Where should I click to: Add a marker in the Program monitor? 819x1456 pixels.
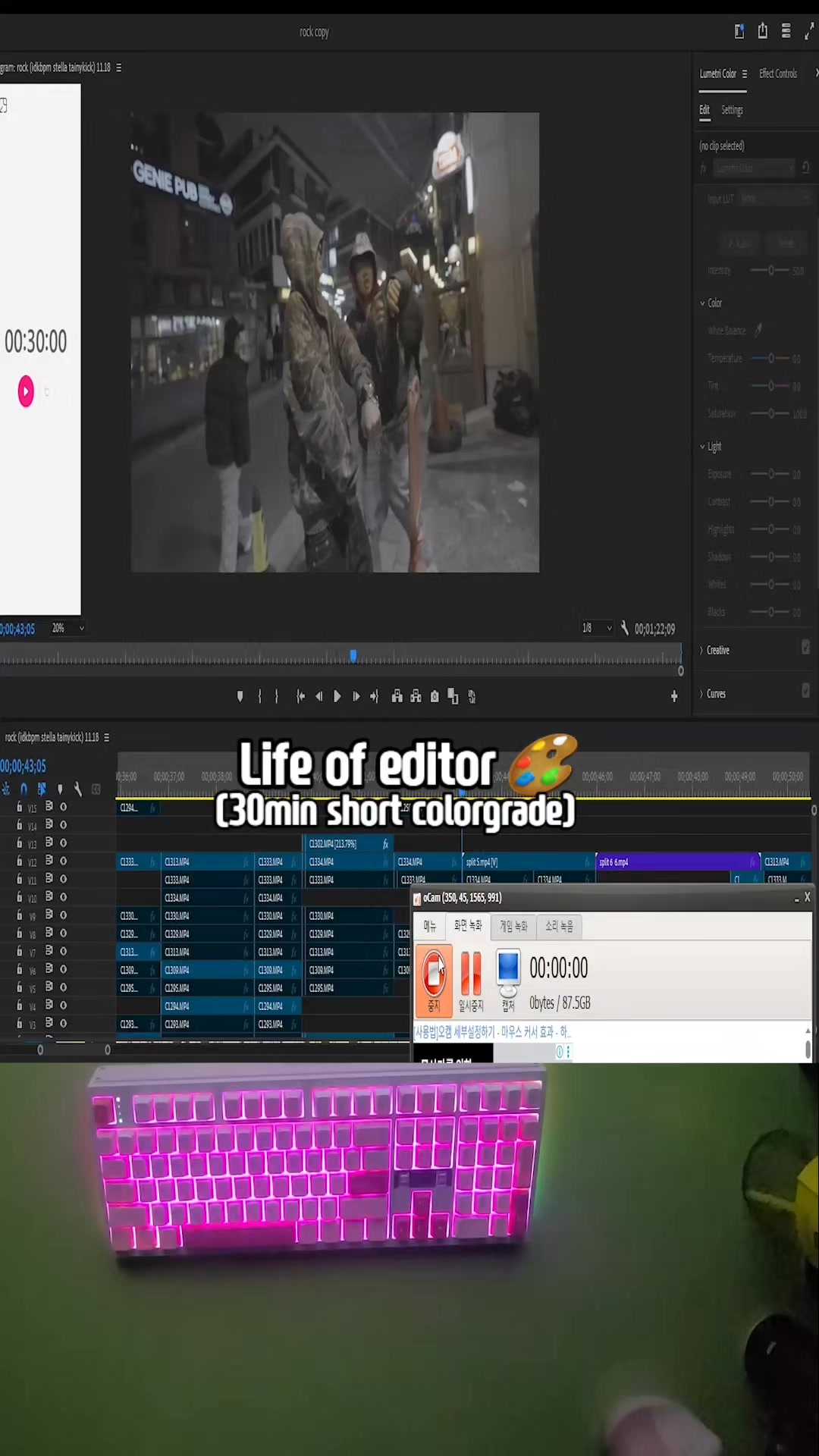[x=240, y=696]
